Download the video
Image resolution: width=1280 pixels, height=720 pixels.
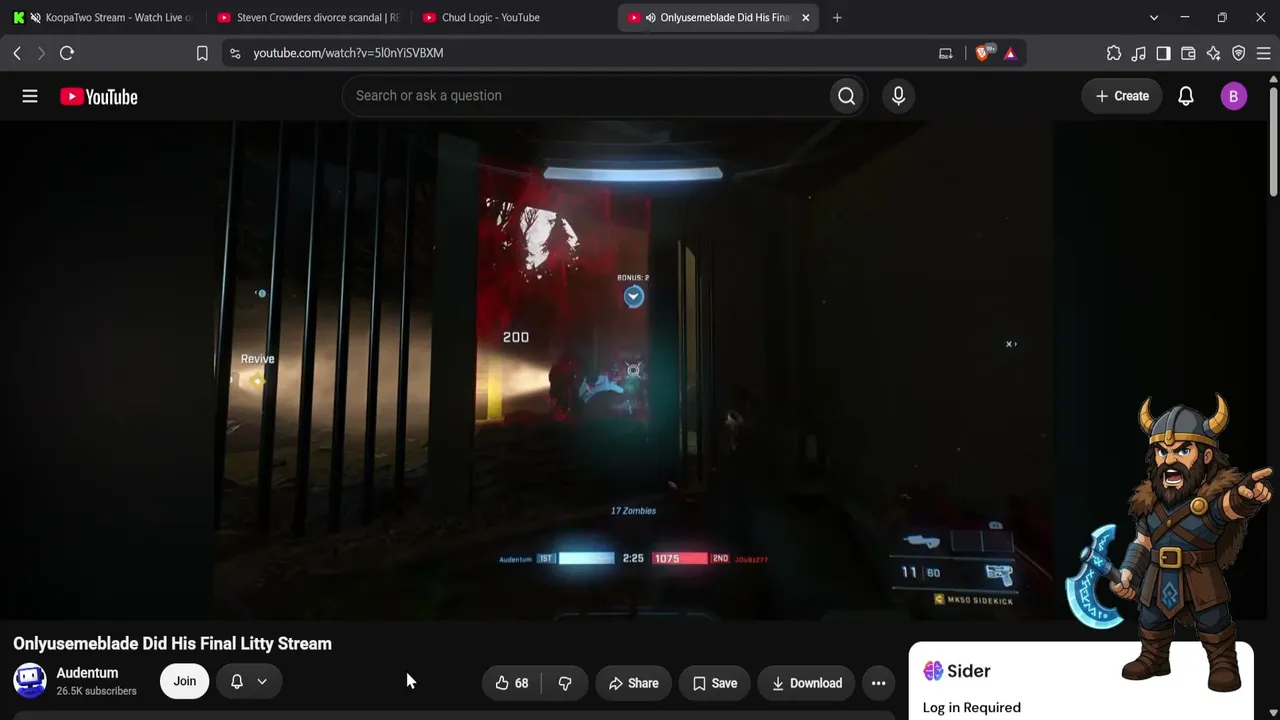[x=806, y=683]
